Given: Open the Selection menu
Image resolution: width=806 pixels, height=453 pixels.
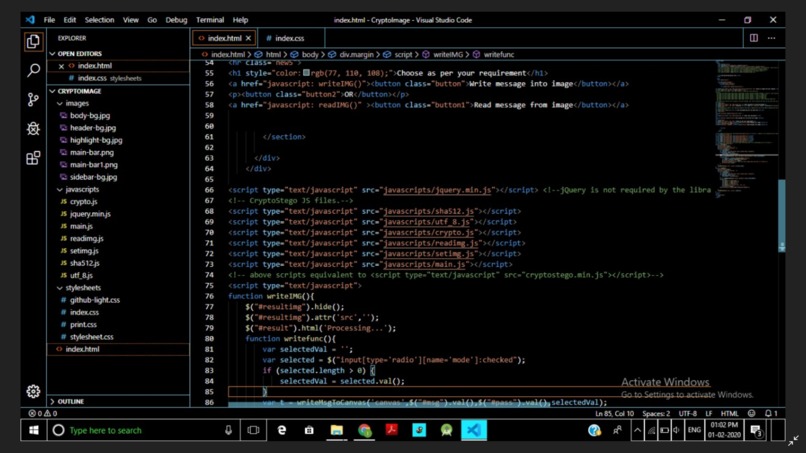Looking at the screenshot, I should click(99, 20).
